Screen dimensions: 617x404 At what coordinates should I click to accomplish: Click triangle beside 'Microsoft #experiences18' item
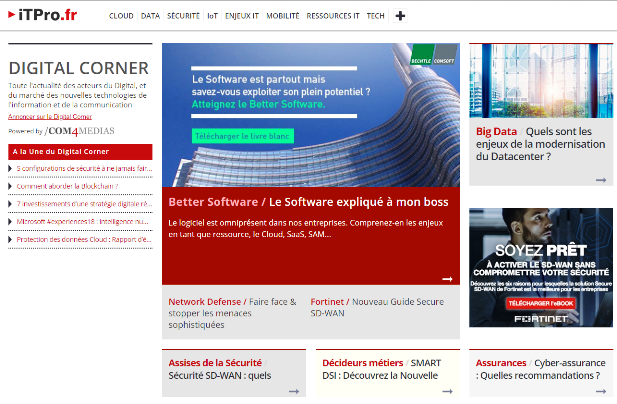coord(10,221)
